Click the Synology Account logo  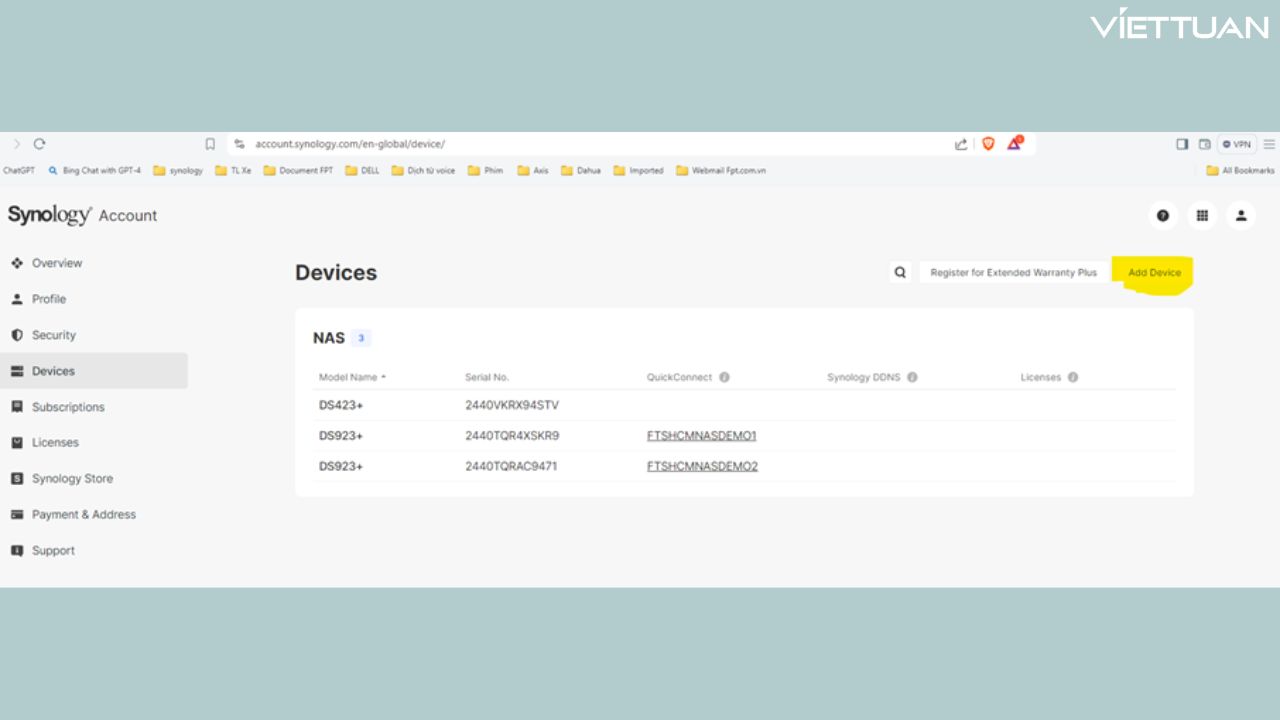tap(82, 215)
